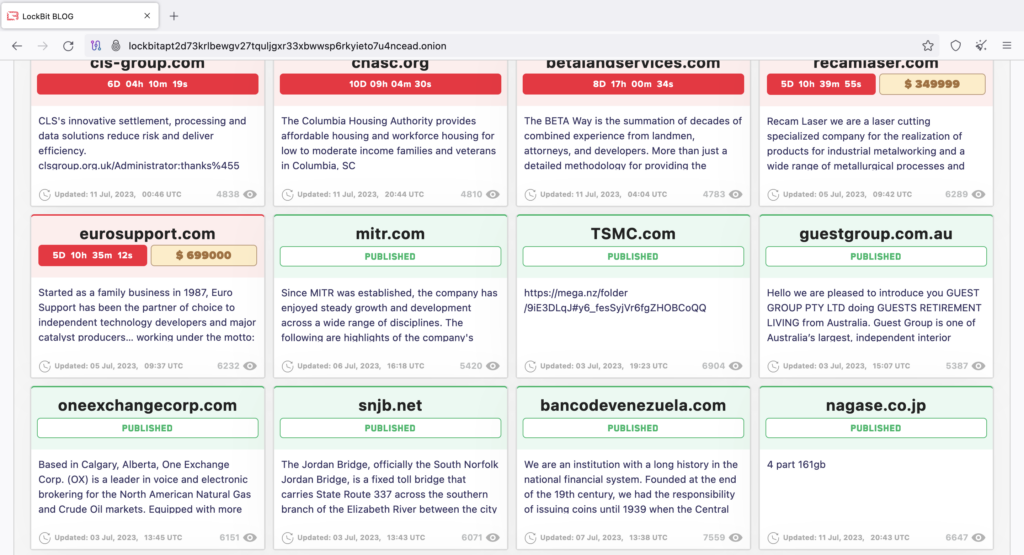Viewport: 1024px width, 555px height.
Task: Click the clock icon on the mitr.com card
Action: [x=287, y=366]
